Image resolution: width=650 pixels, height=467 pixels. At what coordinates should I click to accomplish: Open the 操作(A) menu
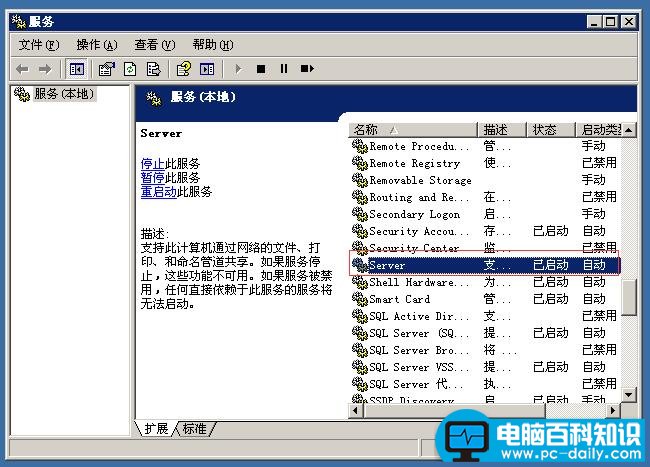pyautogui.click(x=97, y=45)
